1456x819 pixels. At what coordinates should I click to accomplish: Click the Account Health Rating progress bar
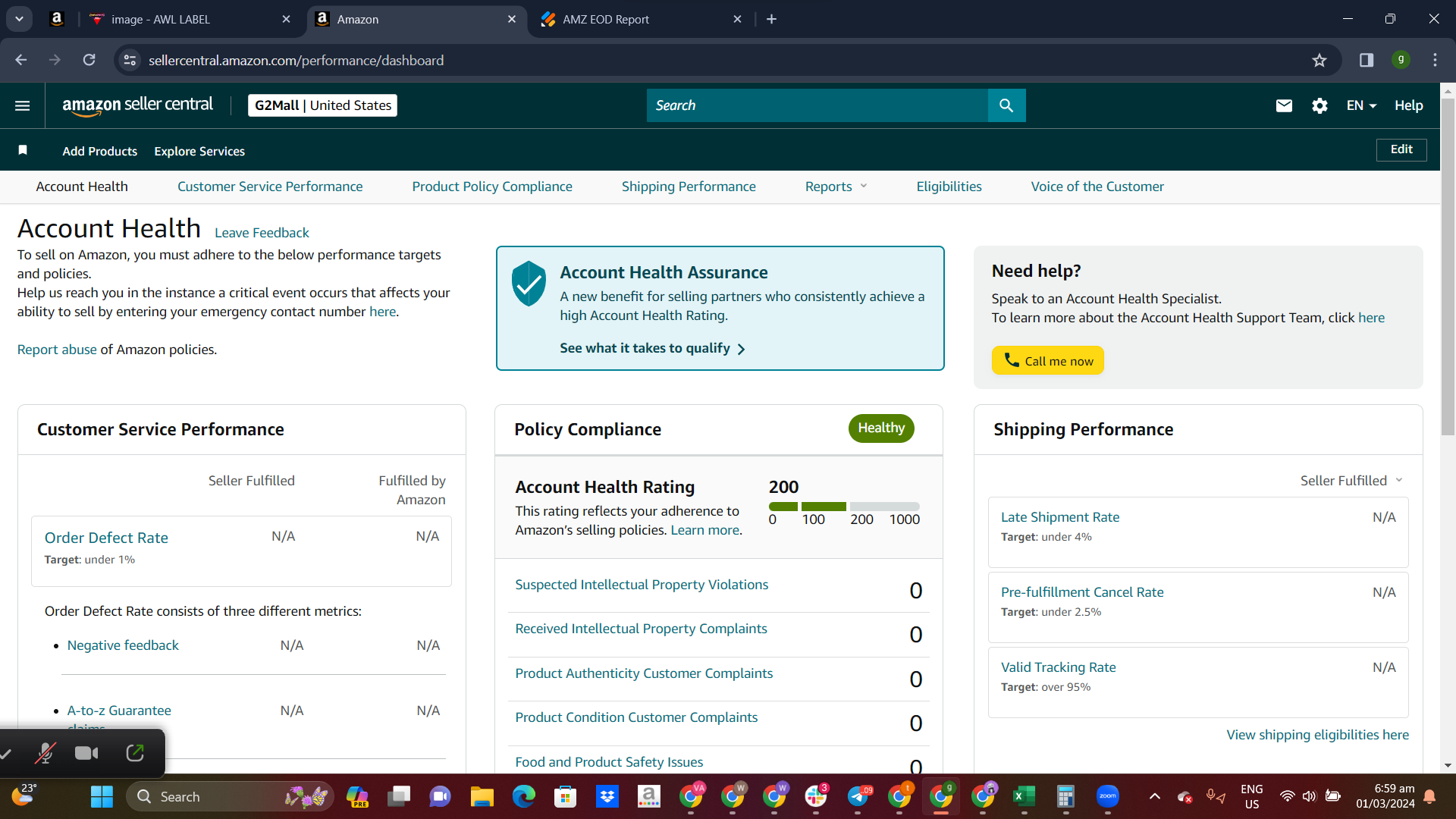click(x=844, y=507)
